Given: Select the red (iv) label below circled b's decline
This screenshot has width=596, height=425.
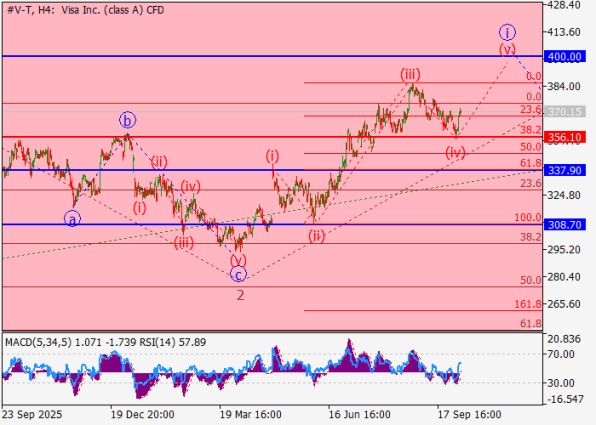Looking at the screenshot, I should [x=190, y=187].
